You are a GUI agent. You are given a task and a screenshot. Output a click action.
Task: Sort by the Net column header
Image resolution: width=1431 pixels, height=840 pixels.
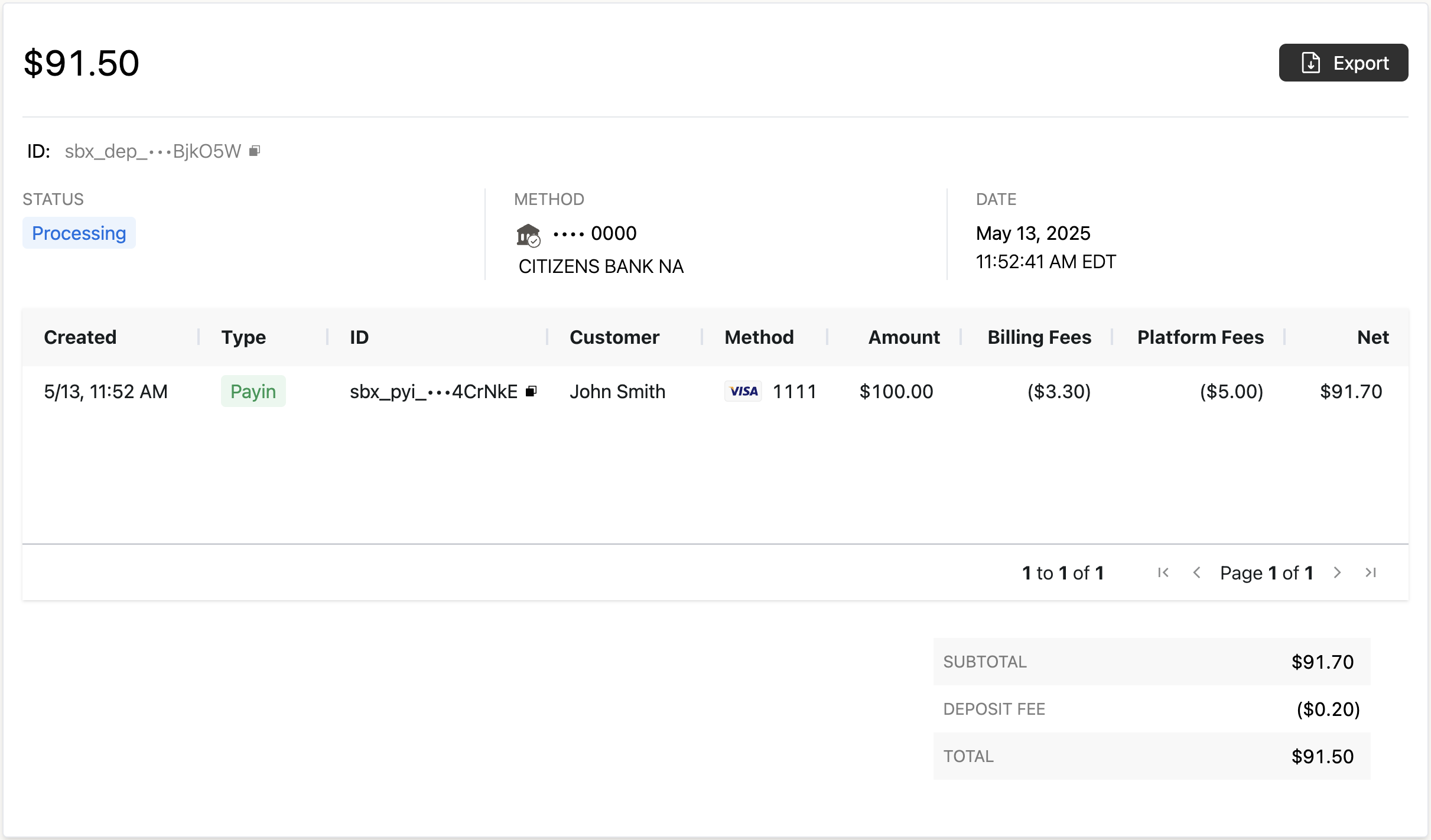click(1373, 337)
